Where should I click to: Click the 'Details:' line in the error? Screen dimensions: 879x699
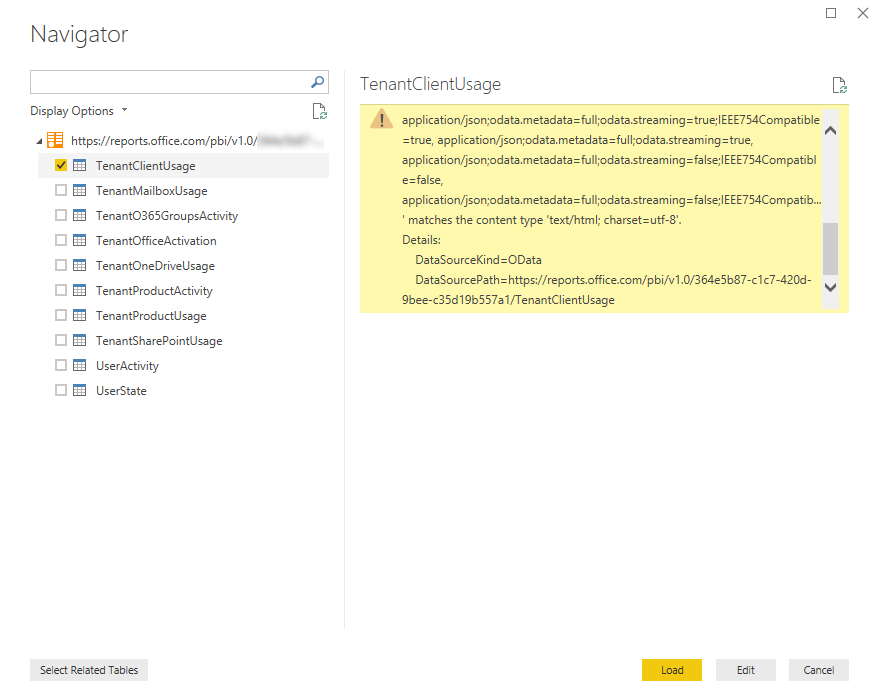(421, 240)
